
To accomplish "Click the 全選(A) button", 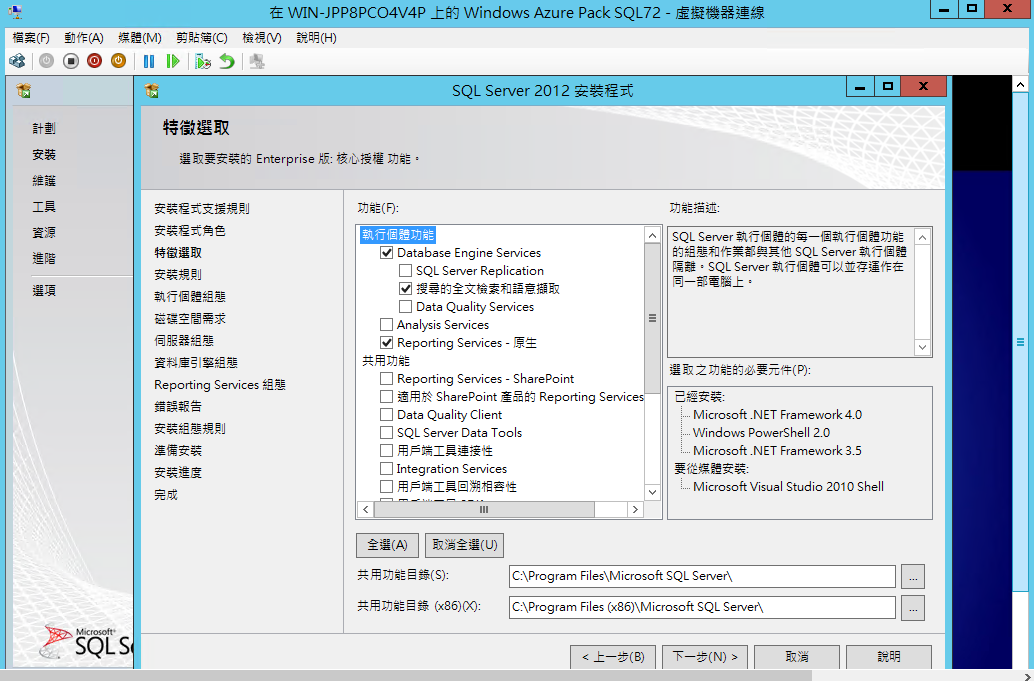I will tap(387, 545).
